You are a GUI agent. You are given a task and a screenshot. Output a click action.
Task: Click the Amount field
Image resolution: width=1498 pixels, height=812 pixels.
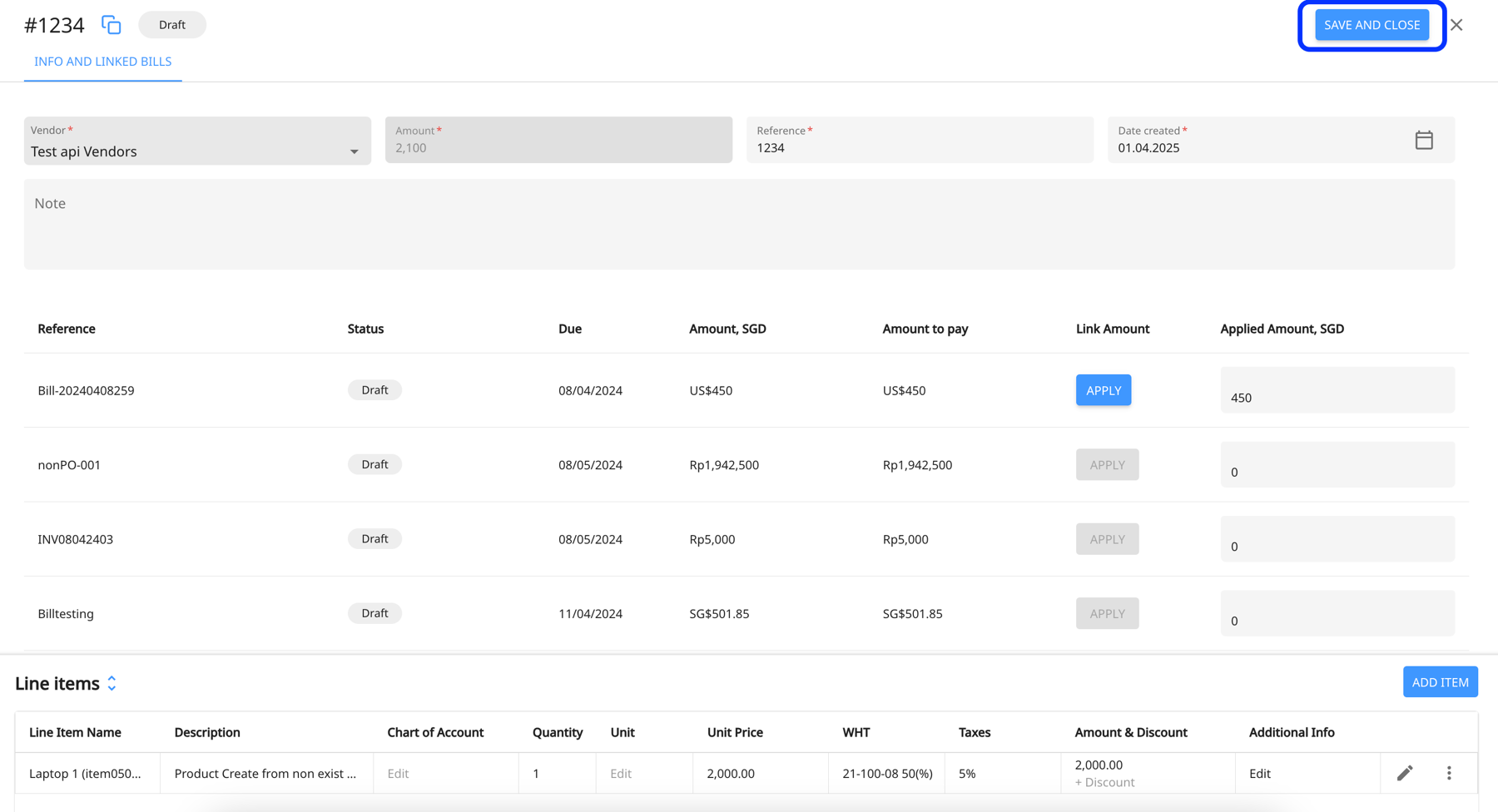click(x=558, y=140)
